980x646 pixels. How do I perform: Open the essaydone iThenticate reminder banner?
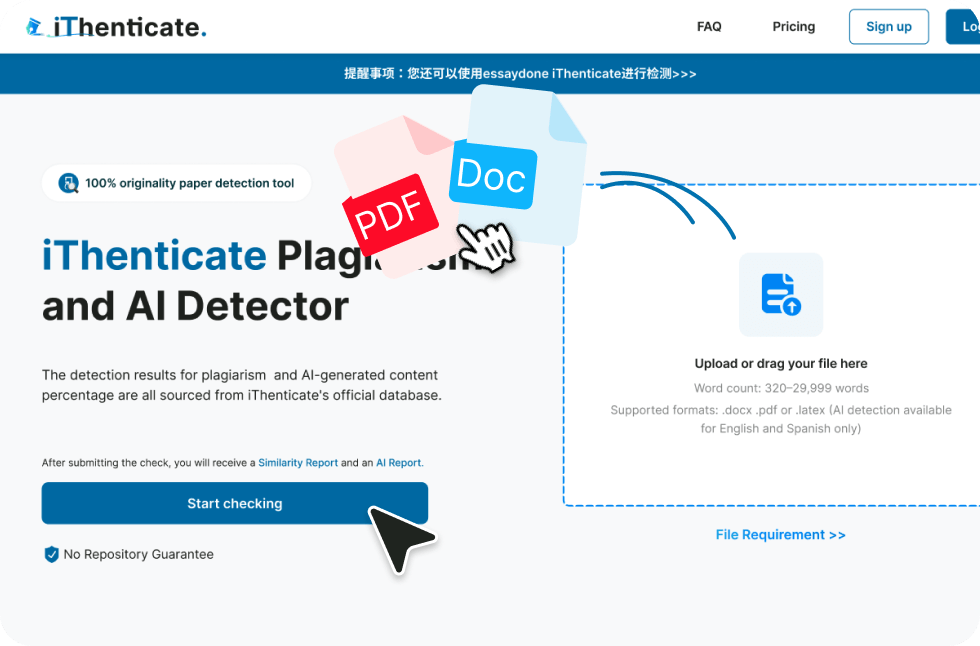(520, 74)
